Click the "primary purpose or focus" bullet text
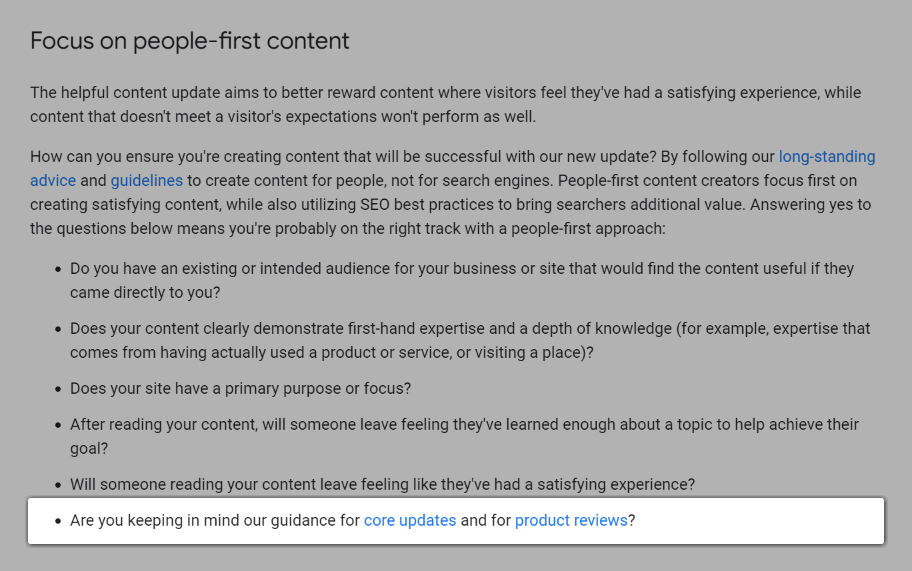Viewport: 912px width, 571px height. (x=240, y=389)
